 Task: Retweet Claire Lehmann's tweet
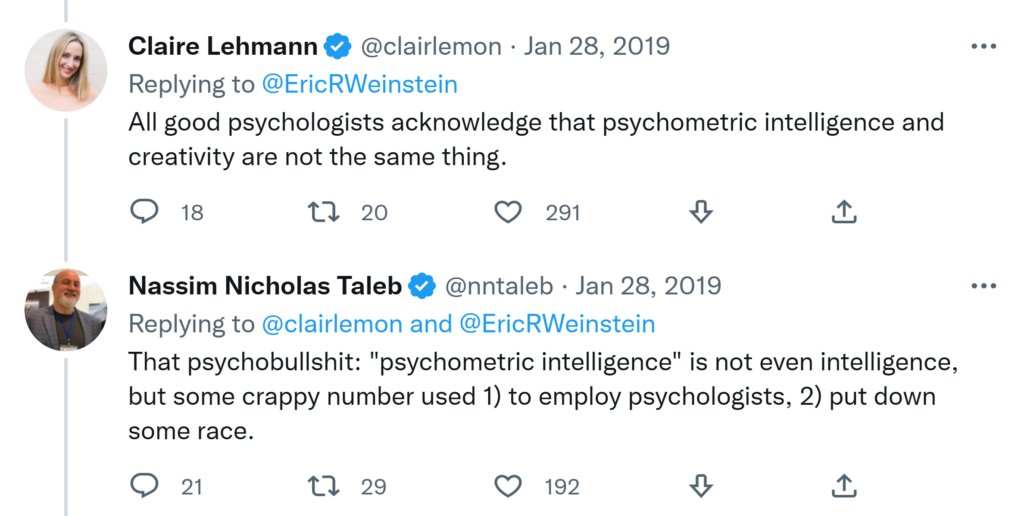pos(324,212)
